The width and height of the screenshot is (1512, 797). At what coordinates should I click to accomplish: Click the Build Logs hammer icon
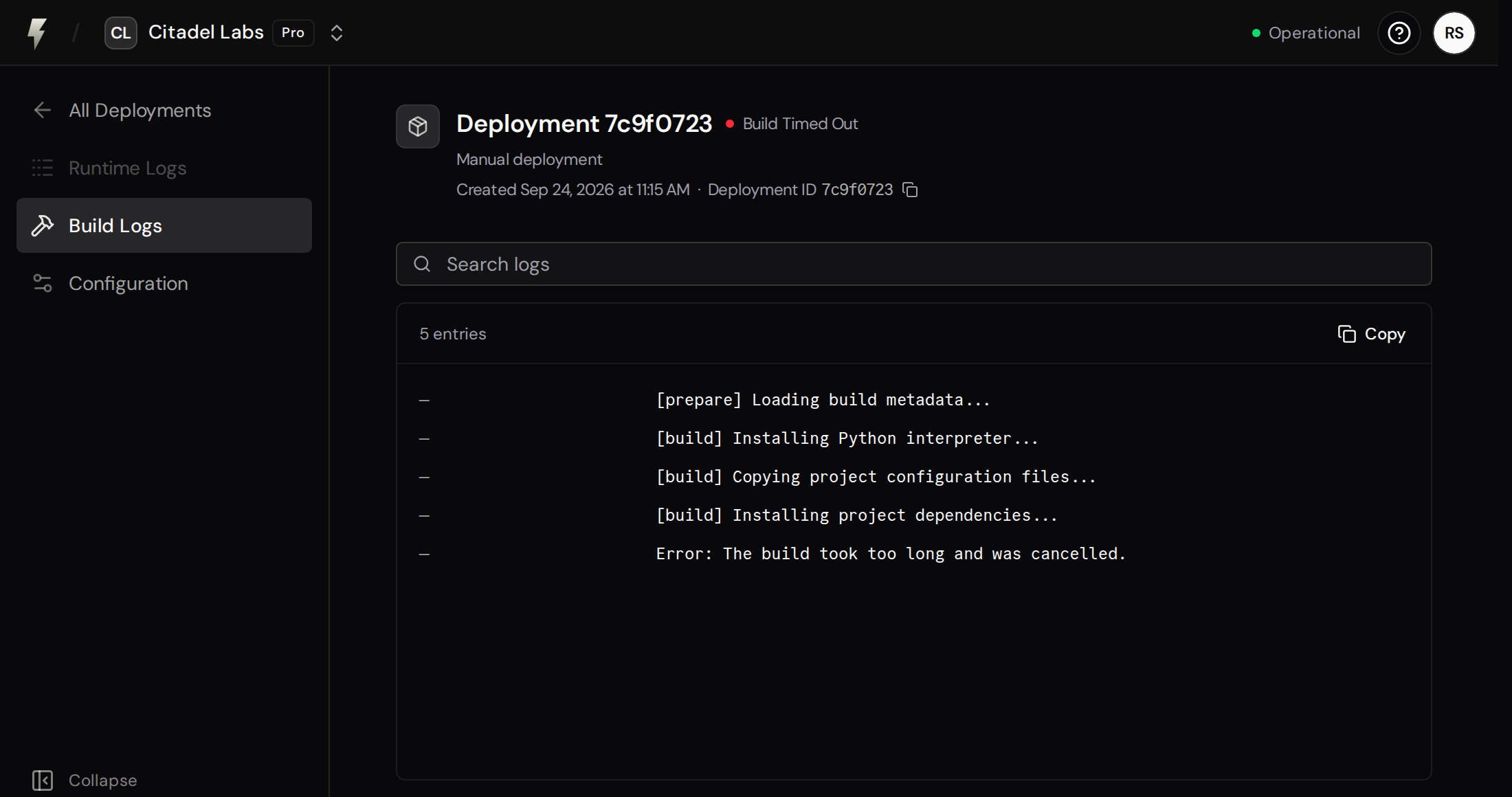tap(43, 225)
